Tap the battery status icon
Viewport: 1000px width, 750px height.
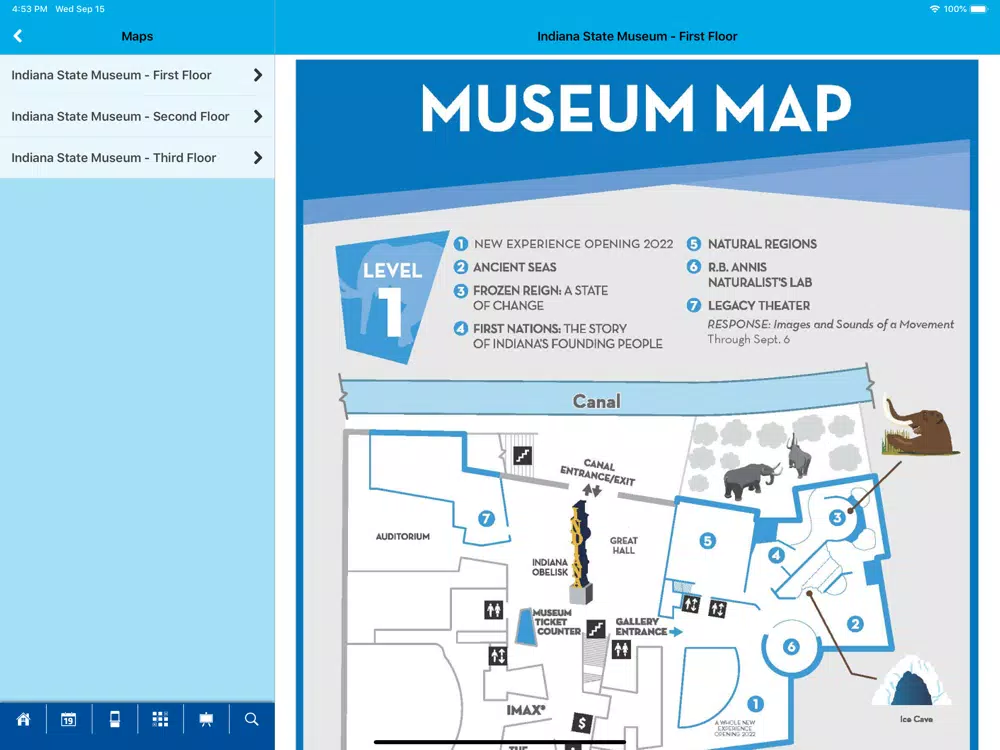[x=979, y=9]
